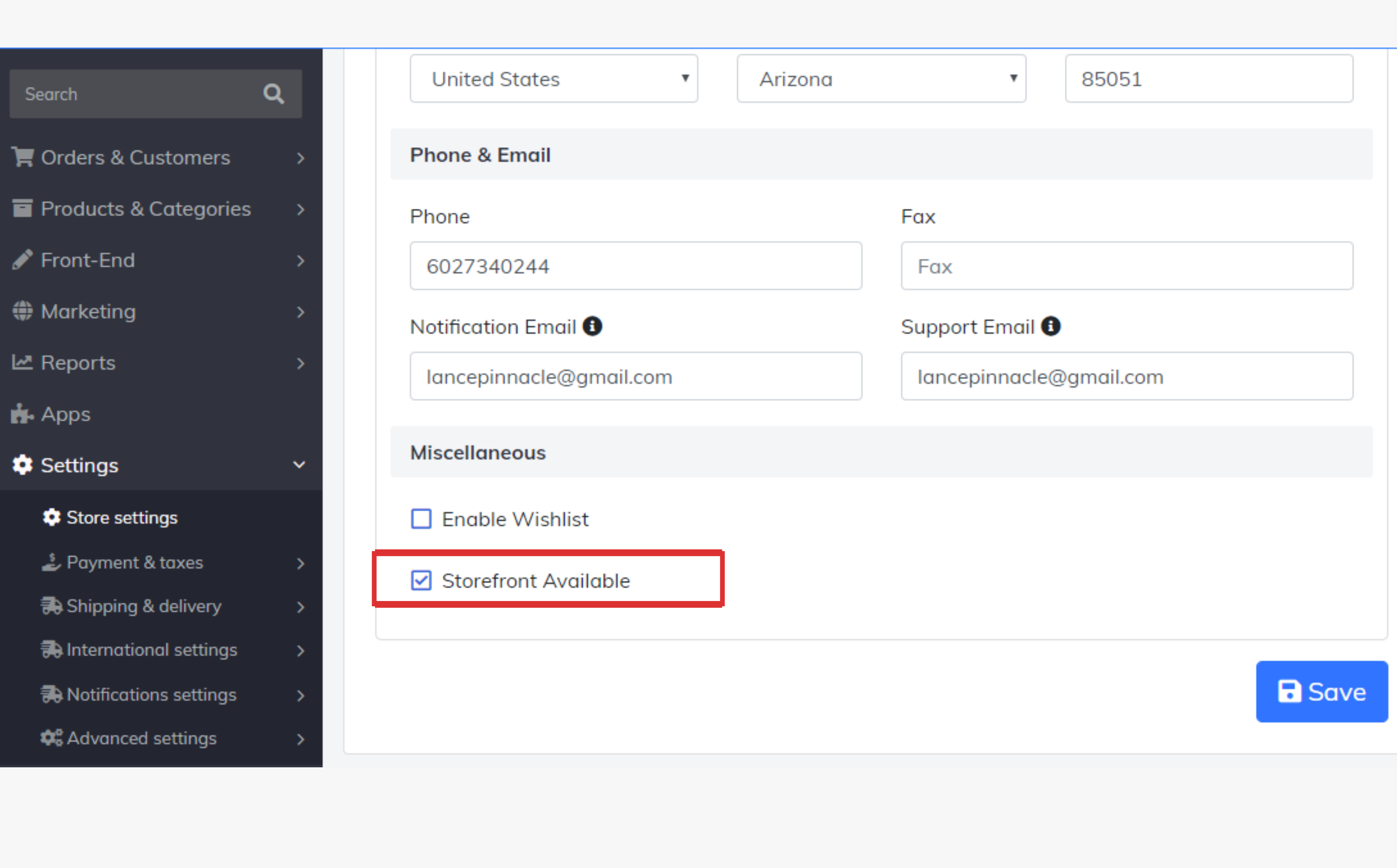This screenshot has height=868, width=1397.
Task: Click Notification Email info icon
Action: tap(592, 326)
